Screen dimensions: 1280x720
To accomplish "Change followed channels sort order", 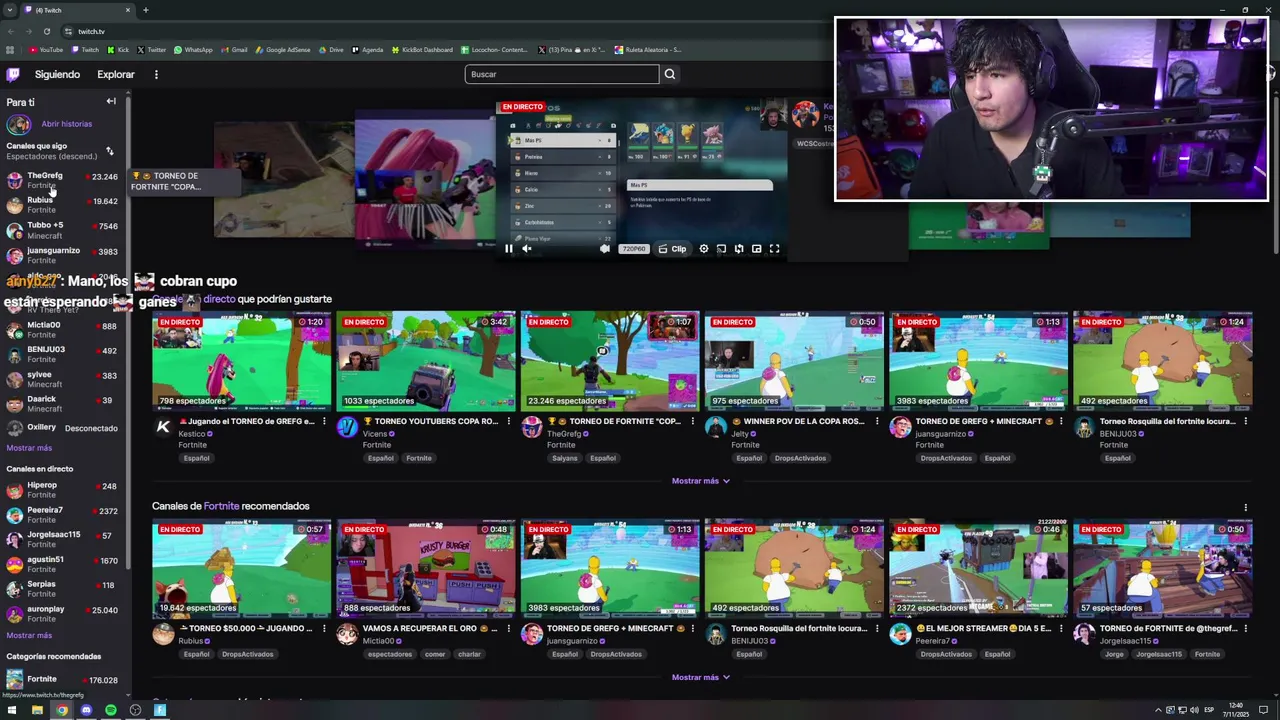I will (x=110, y=151).
